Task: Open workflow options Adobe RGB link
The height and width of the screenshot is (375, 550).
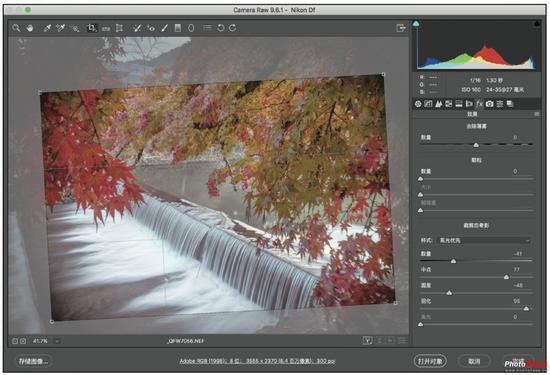Action: pyautogui.click(x=257, y=361)
